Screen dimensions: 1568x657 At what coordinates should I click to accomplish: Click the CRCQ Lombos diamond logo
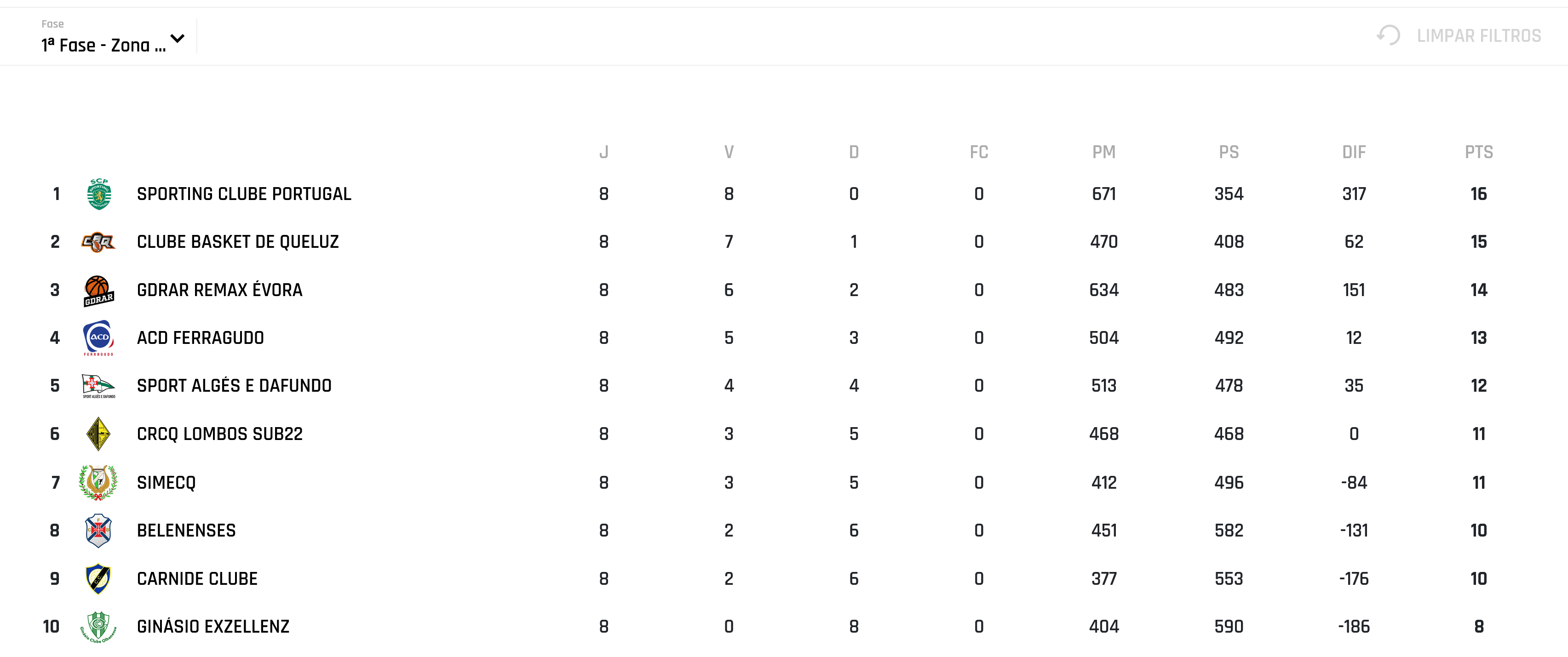pos(98,434)
